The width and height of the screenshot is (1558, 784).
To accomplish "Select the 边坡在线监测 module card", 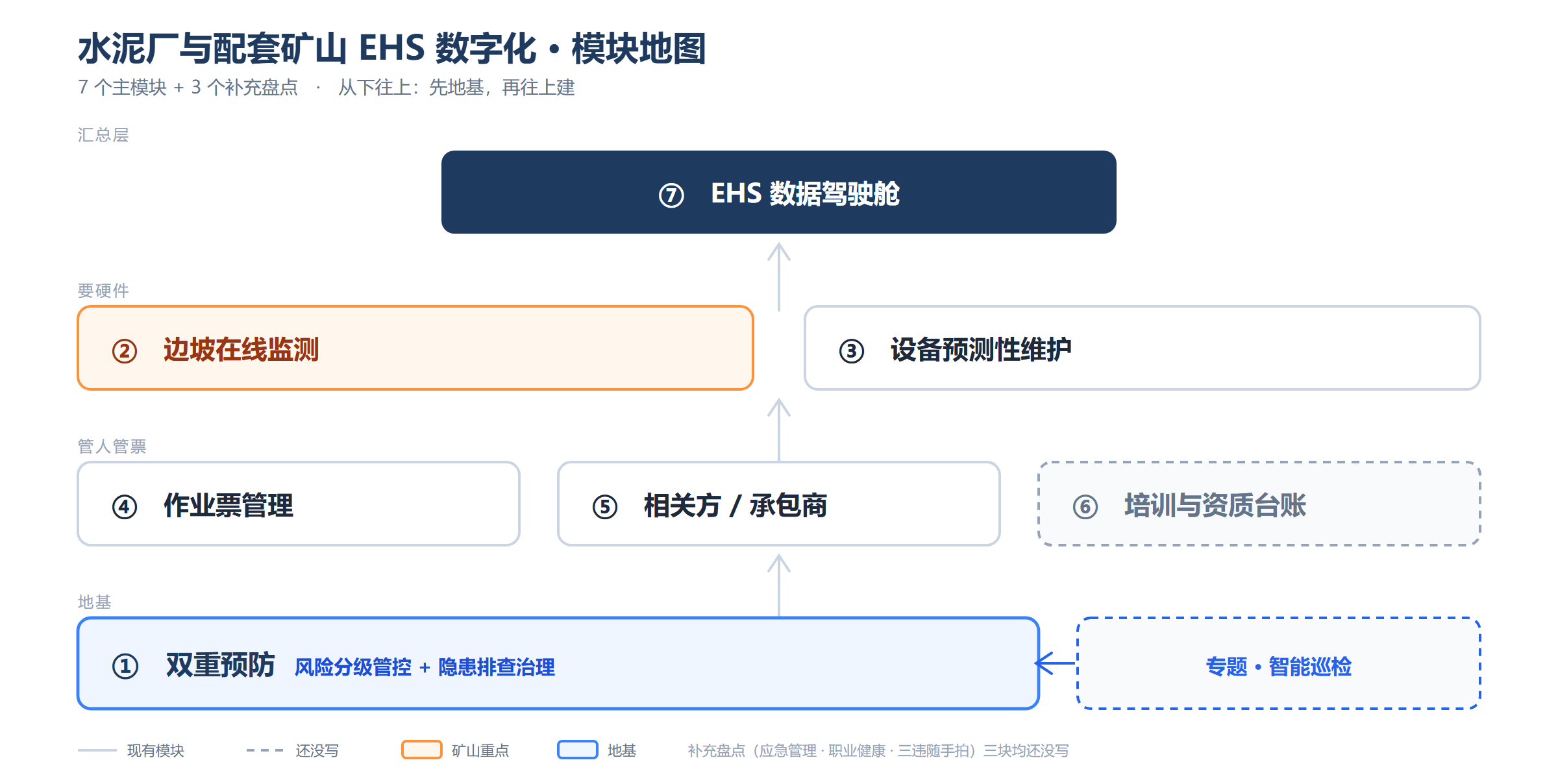I will pyautogui.click(x=415, y=348).
